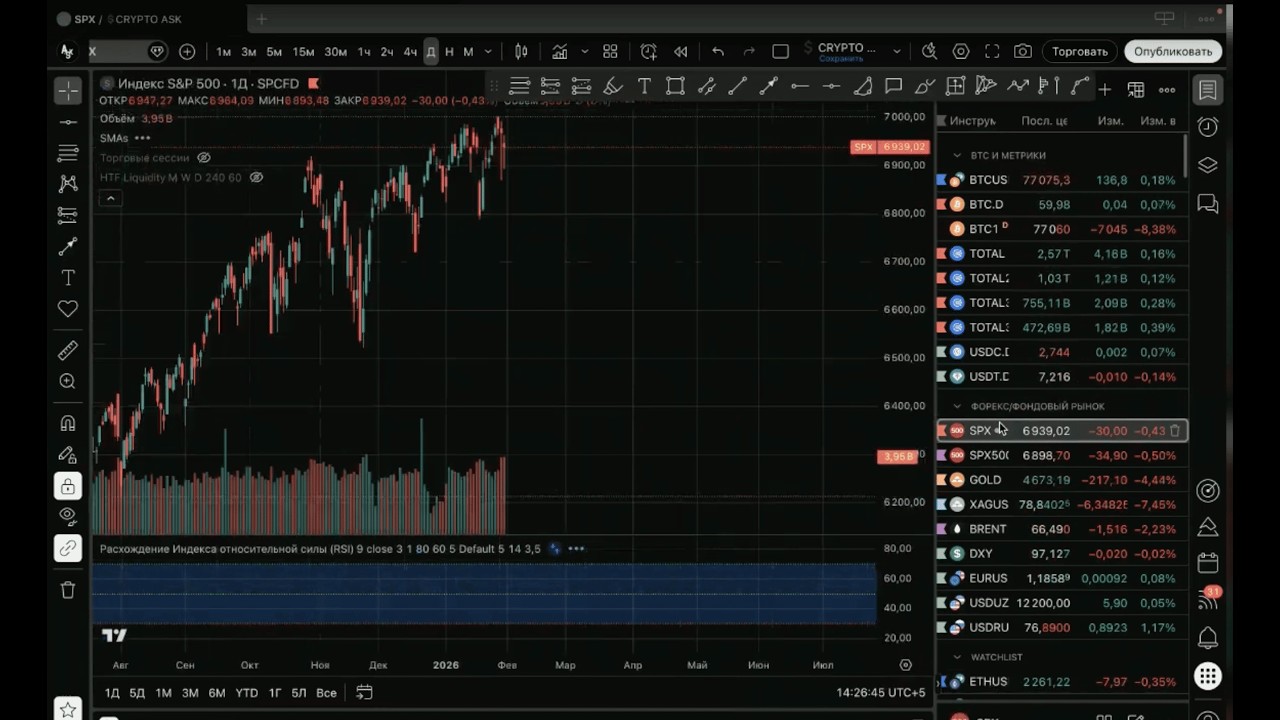The height and width of the screenshot is (720, 1280).
Task: Click the trash icon to remove drawings
Action: (x=68, y=590)
